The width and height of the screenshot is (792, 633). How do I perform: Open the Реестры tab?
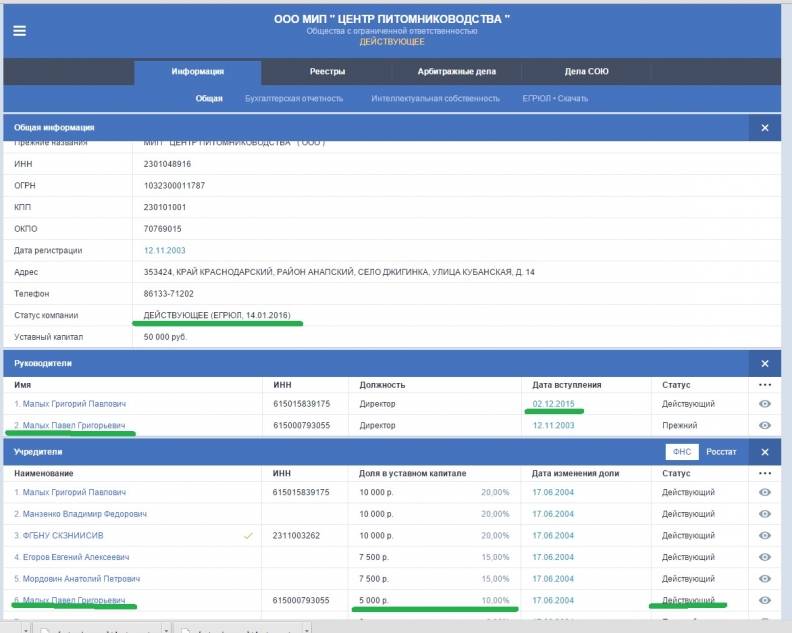327,71
